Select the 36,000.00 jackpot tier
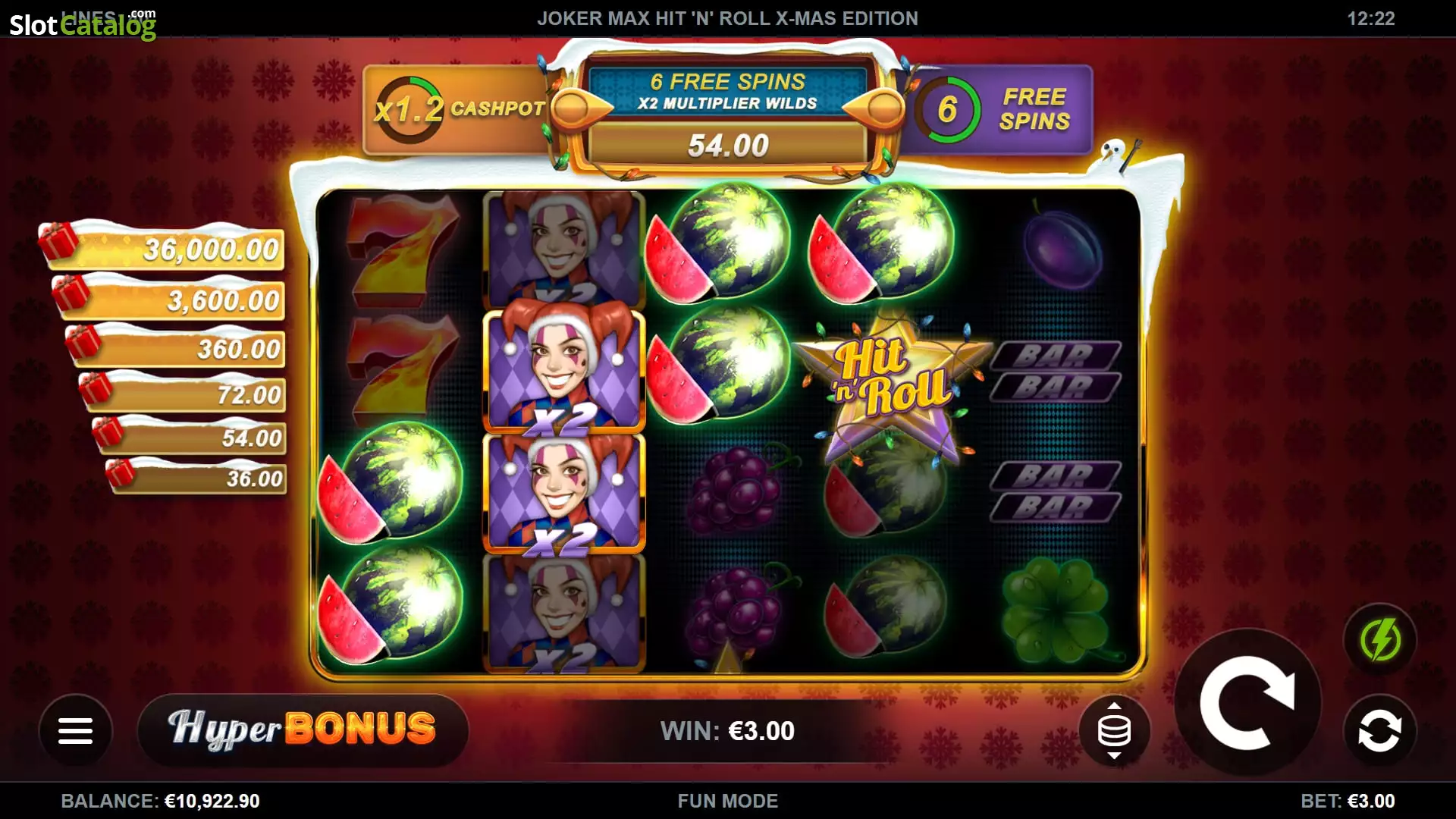 point(162,247)
